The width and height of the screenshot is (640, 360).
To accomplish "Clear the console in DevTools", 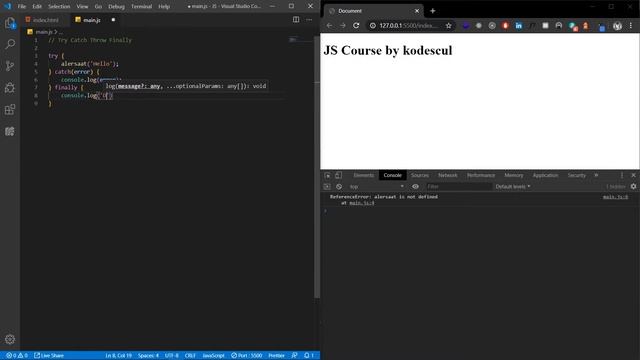I will [339, 187].
